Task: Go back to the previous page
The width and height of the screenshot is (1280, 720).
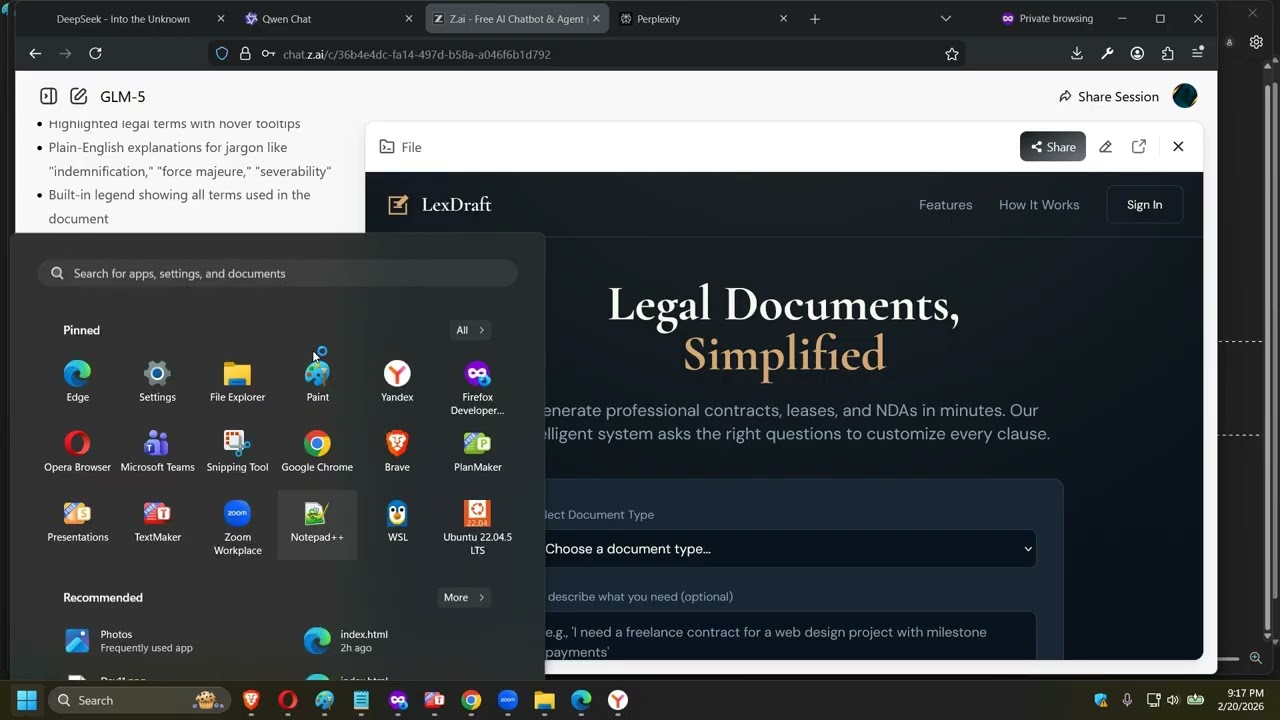Action: pyautogui.click(x=35, y=54)
